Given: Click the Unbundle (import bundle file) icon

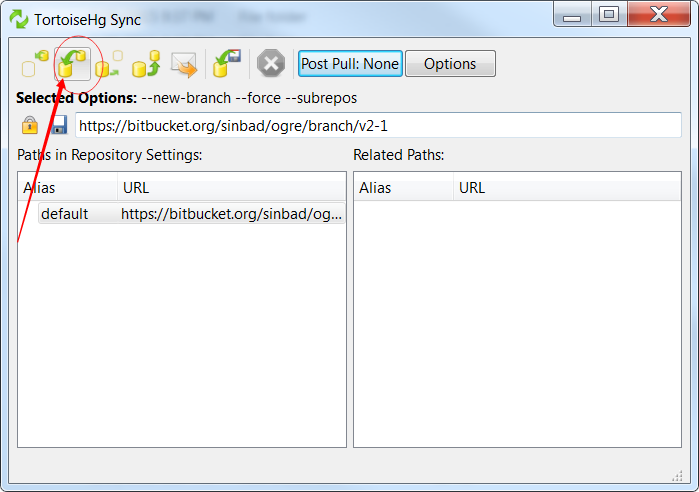Looking at the screenshot, I should tap(227, 64).
